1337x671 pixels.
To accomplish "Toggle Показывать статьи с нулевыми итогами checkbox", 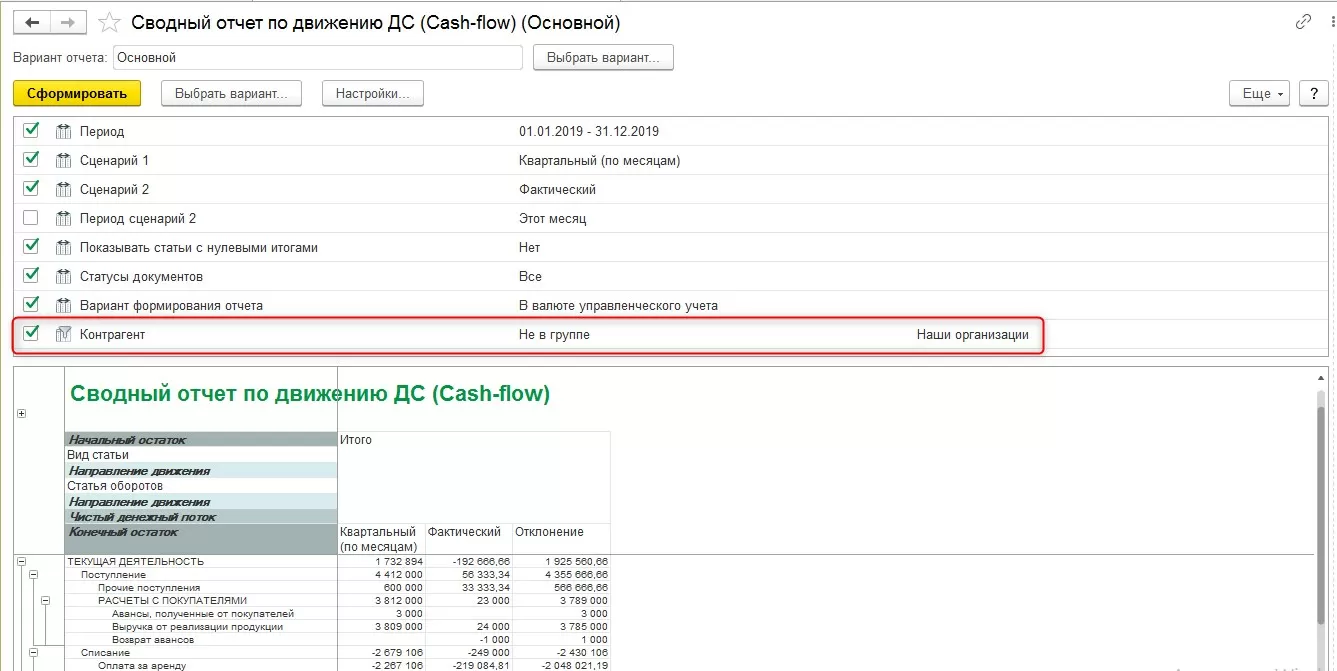I will [31, 246].
